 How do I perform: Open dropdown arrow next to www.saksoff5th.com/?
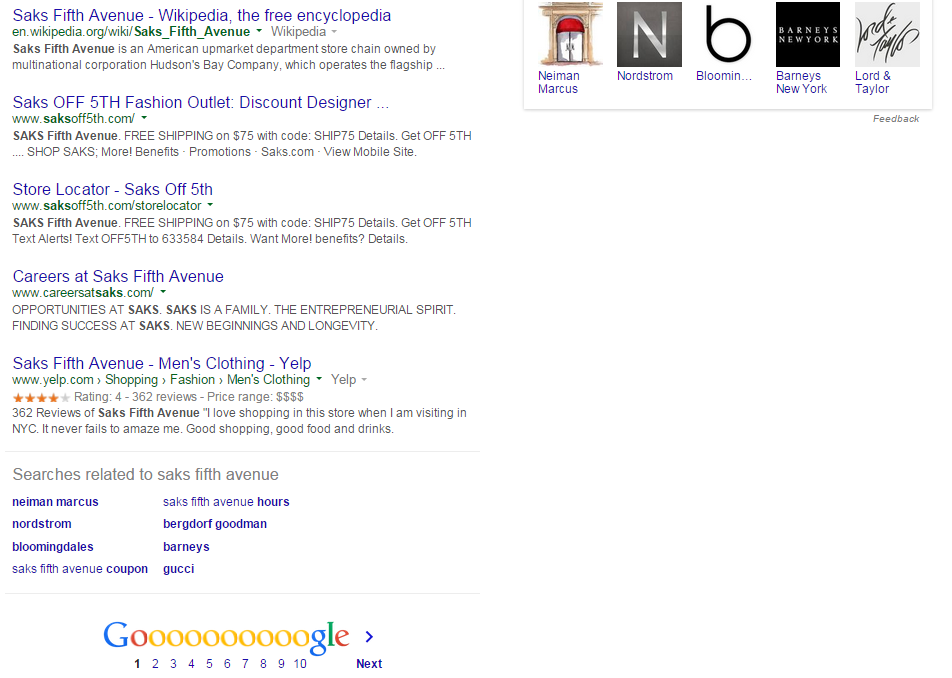click(x=144, y=118)
